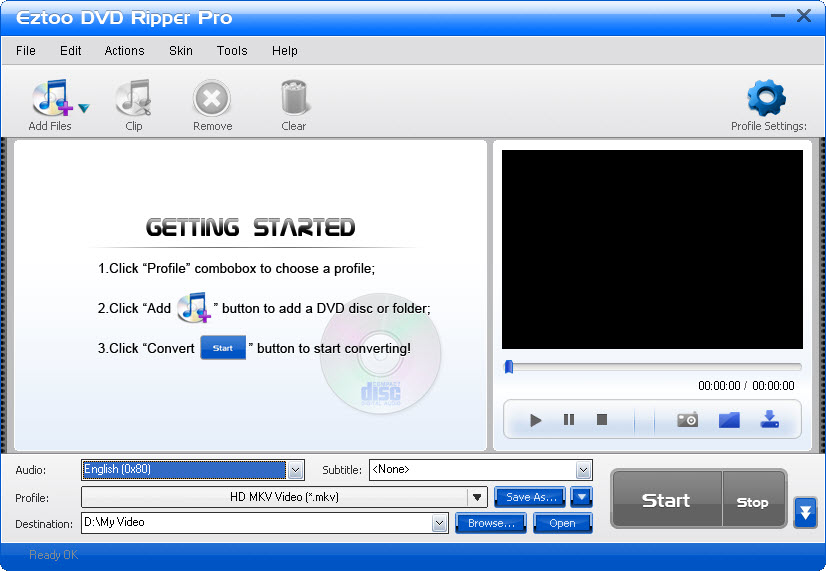The width and height of the screenshot is (826, 571).
Task: Expand the Destination path dropdown
Action: pos(439,523)
